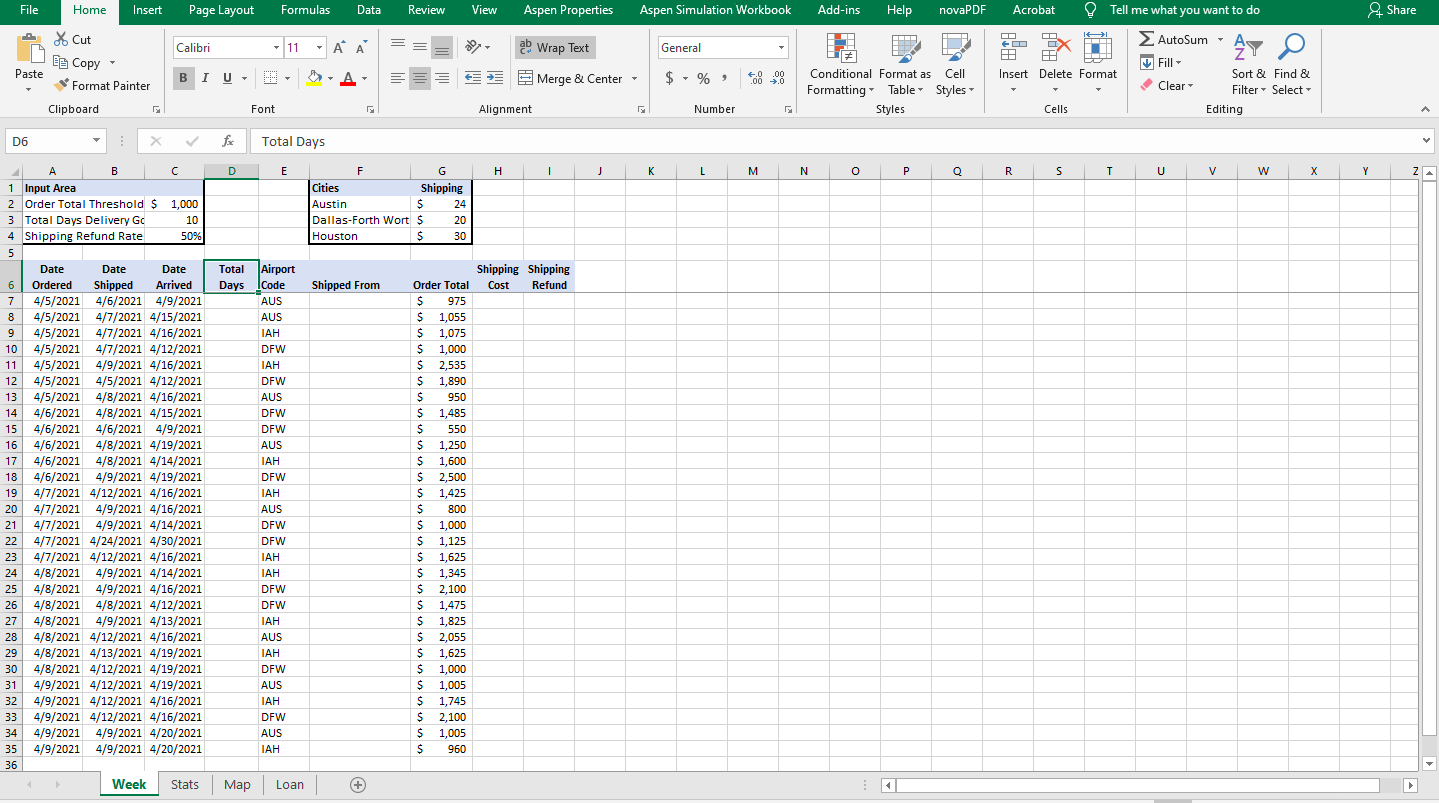
Task: Activate the Format Painter
Action: [103, 85]
